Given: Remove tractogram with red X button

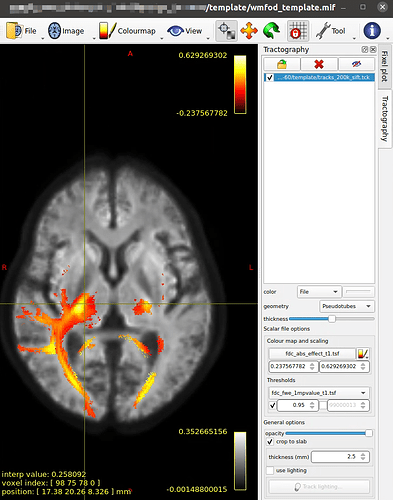Looking at the screenshot, I should coord(319,64).
